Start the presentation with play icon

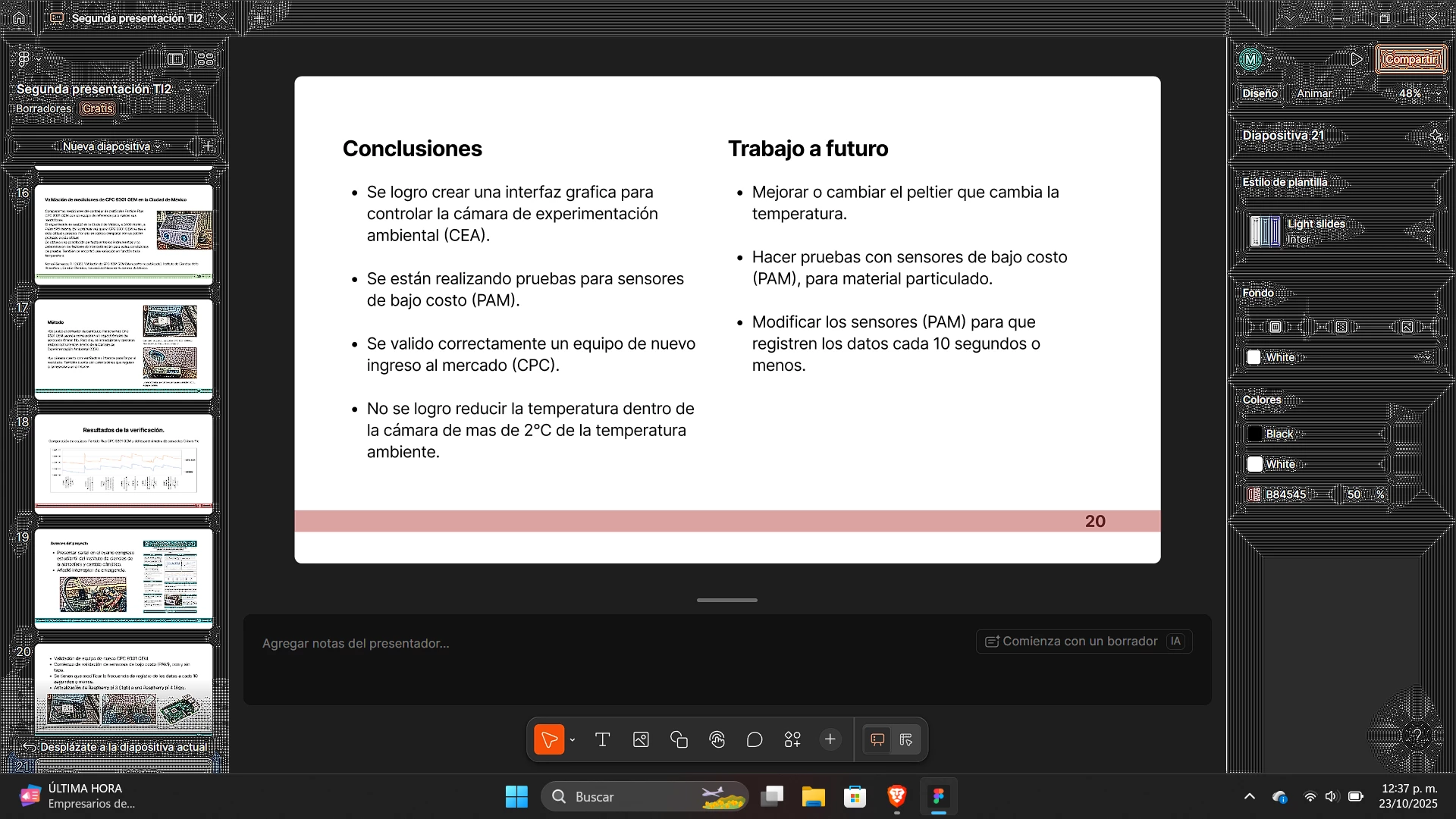pyautogui.click(x=1357, y=59)
